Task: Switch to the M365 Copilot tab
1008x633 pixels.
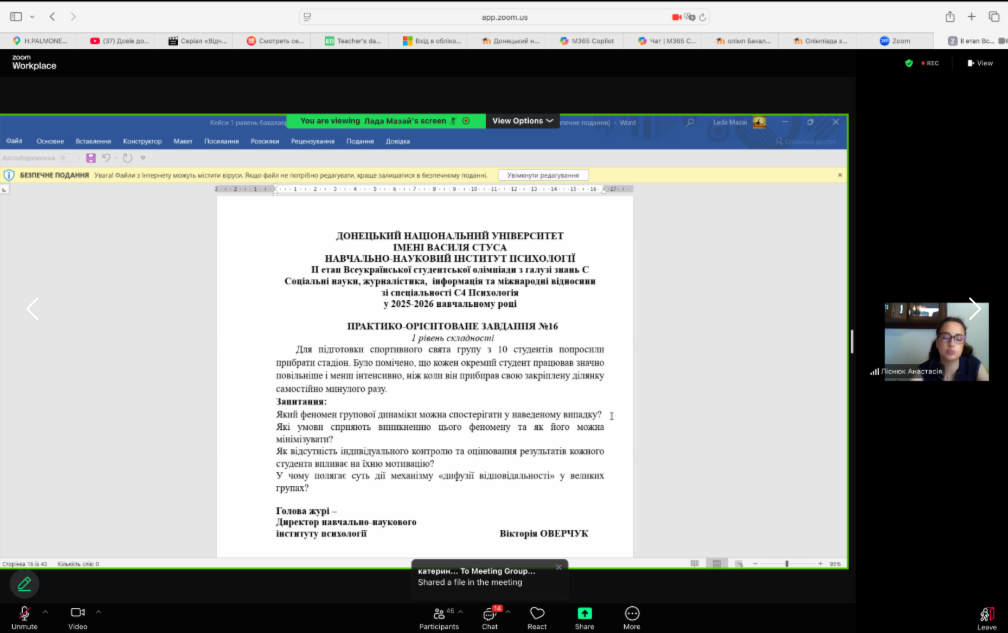Action: pyautogui.click(x=587, y=40)
